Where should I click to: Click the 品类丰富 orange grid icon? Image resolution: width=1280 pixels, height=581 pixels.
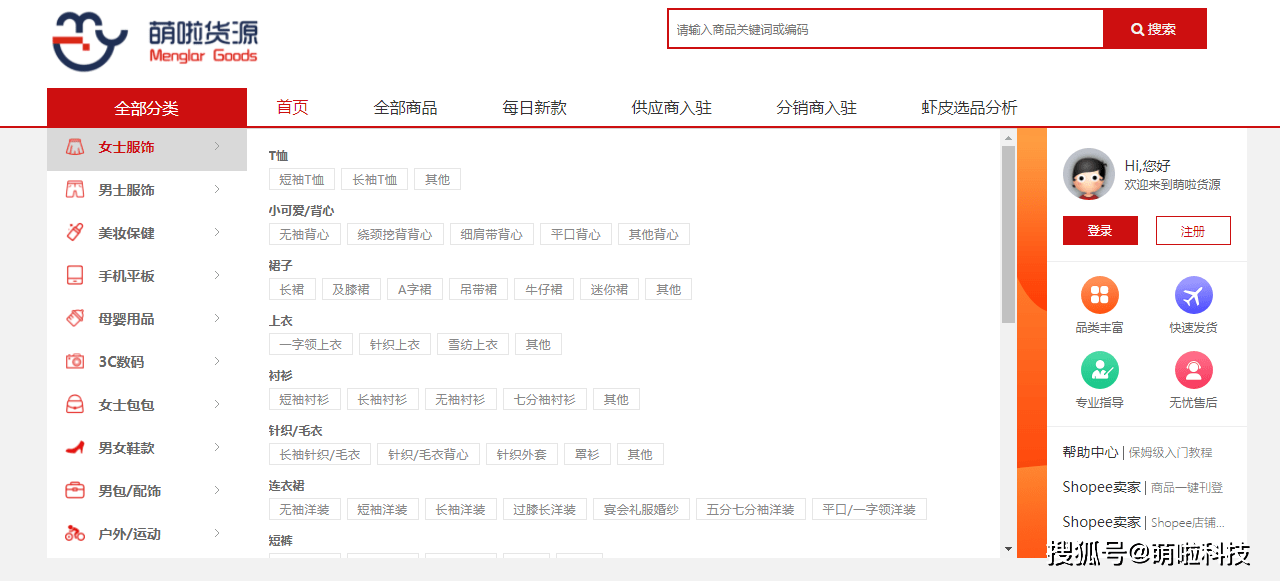[1099, 295]
